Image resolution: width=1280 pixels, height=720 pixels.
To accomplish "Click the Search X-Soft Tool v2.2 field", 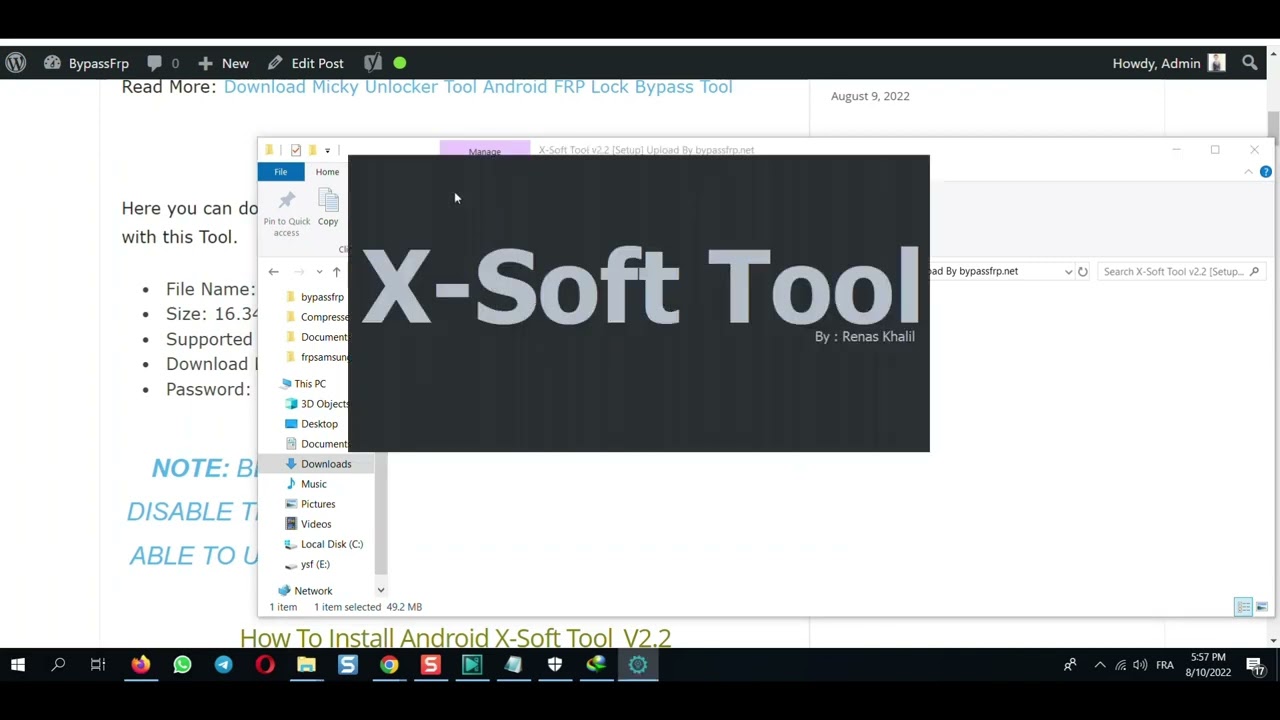I will [x=1181, y=271].
